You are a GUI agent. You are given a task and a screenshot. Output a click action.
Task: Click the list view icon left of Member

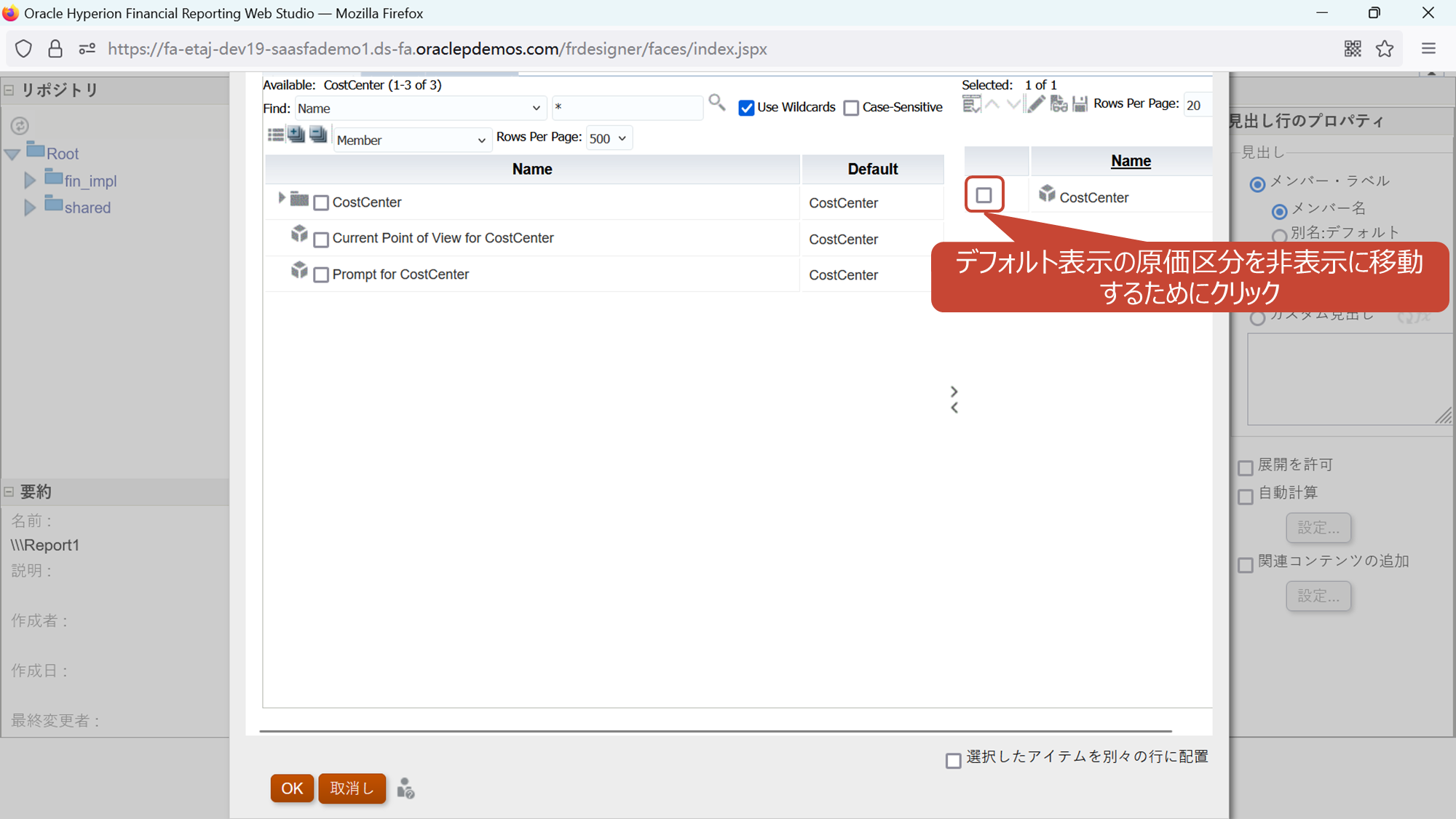coord(276,135)
